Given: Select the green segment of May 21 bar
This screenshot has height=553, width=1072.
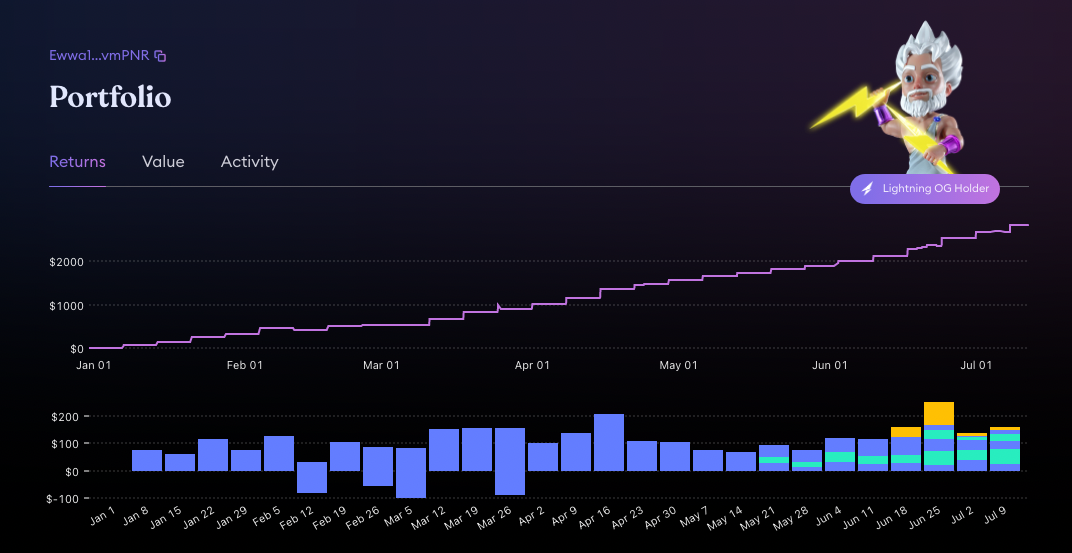Looking at the screenshot, I should click(x=774, y=460).
